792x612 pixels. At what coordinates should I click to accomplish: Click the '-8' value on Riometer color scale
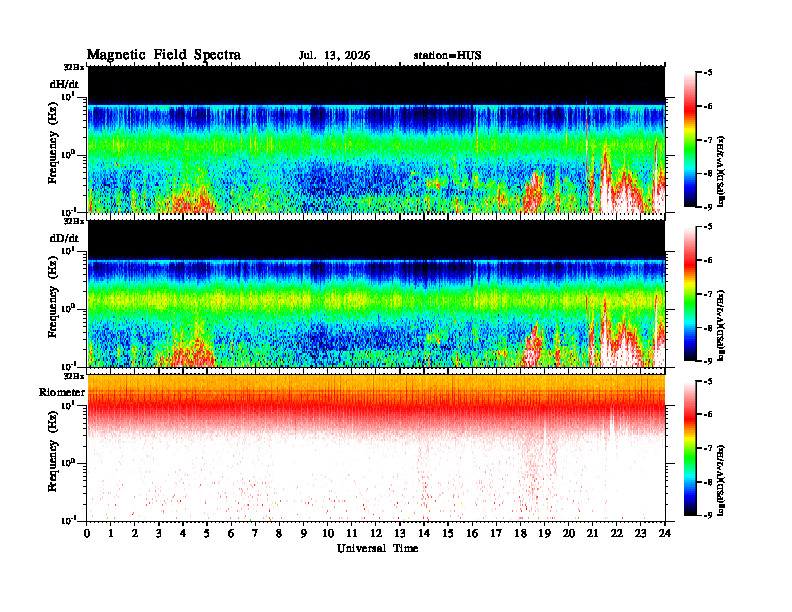coord(708,482)
